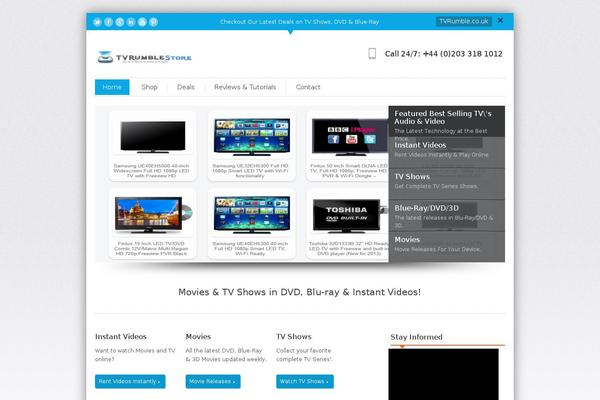Click the black video box under Stay Informed

click(x=443, y=374)
